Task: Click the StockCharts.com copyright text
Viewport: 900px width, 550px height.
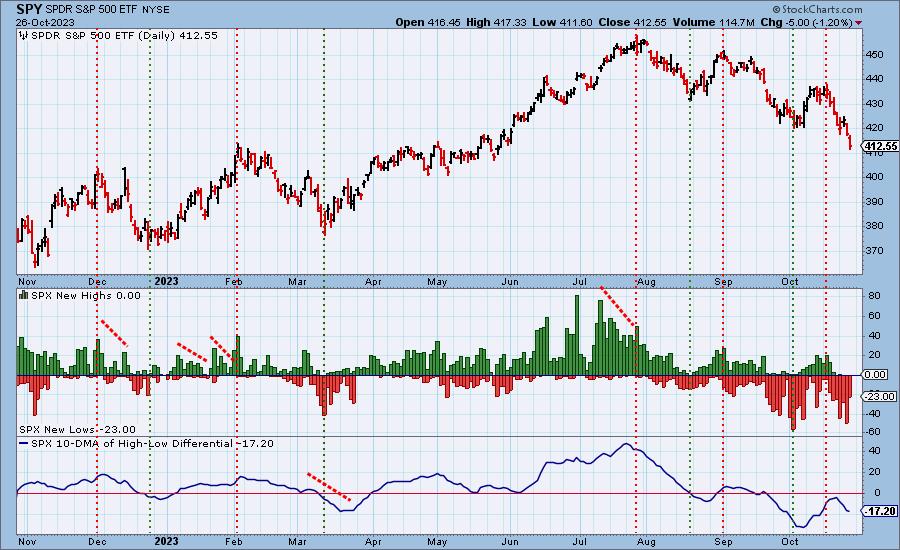Action: [x=817, y=9]
